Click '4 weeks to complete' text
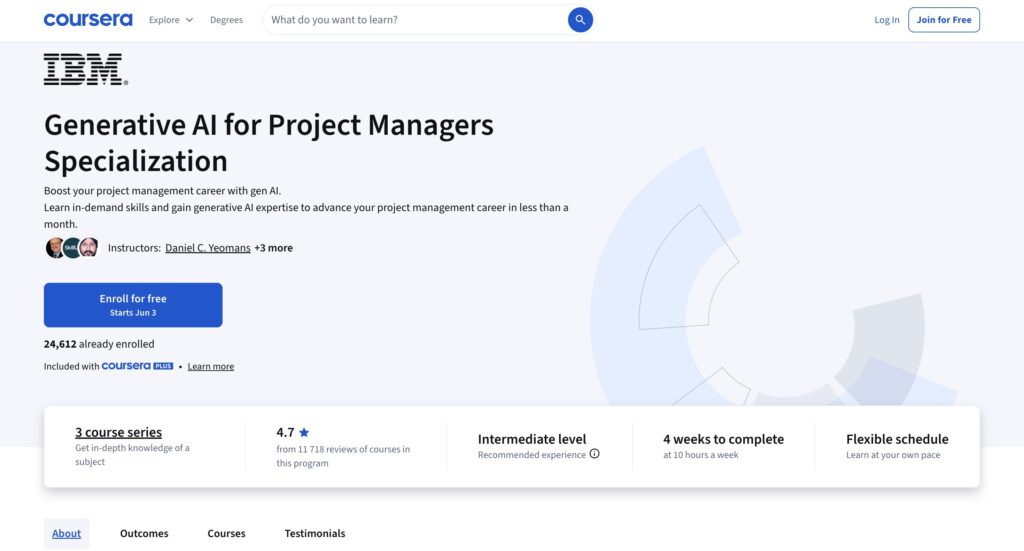 pyautogui.click(x=723, y=439)
